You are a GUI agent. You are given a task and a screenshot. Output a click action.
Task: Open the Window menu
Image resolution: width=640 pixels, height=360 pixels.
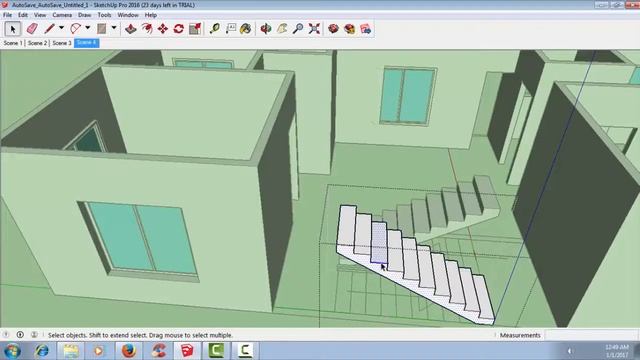pos(128,15)
